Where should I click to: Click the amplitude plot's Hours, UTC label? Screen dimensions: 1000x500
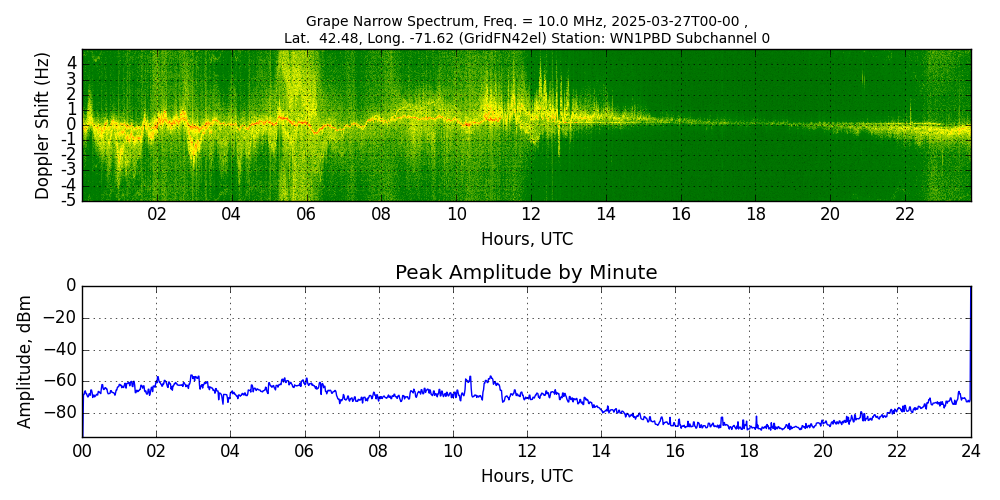click(x=526, y=476)
